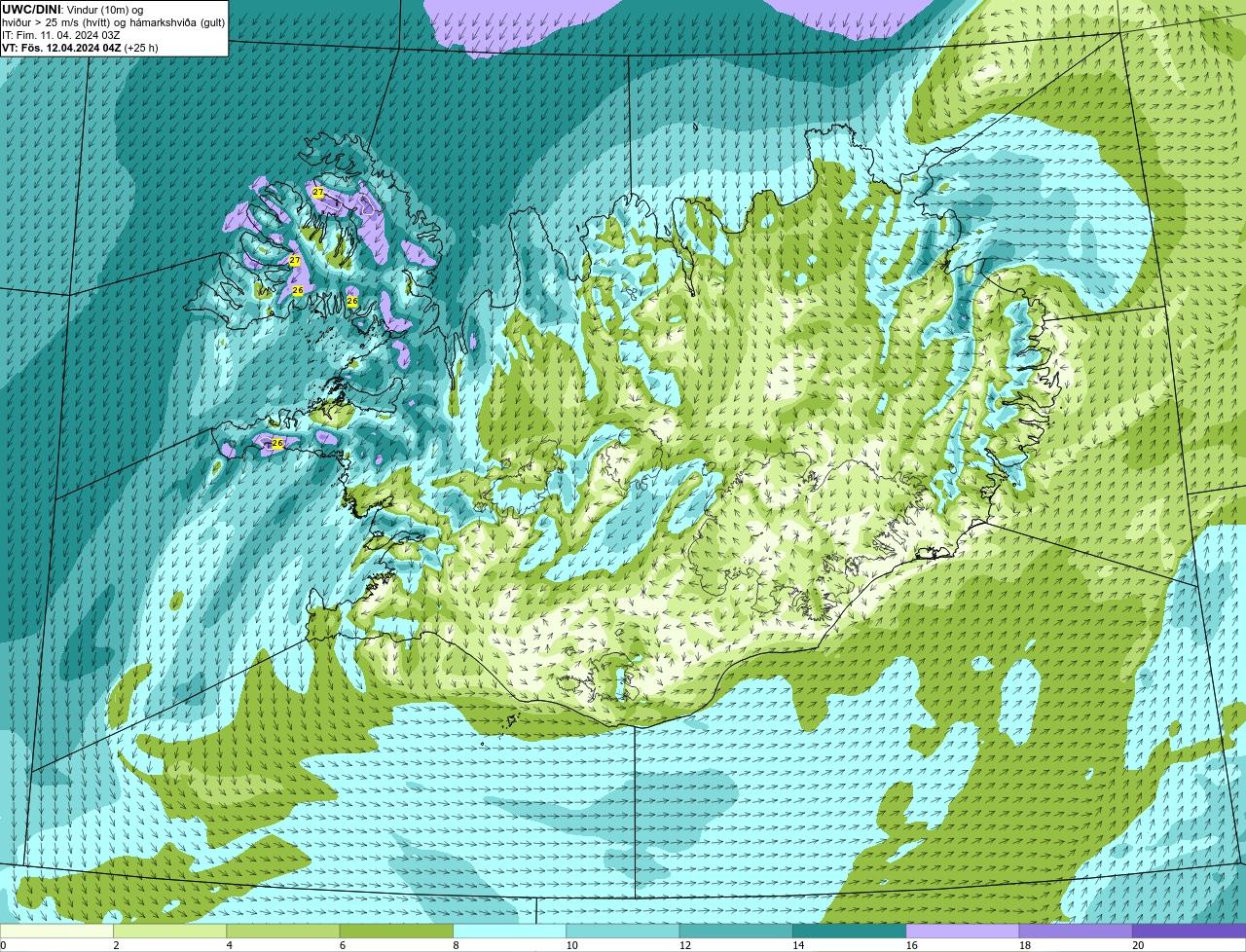Pick the 16–18 m/s light purple scale swatch
Viewport: 1246px width, 952px height.
click(962, 931)
